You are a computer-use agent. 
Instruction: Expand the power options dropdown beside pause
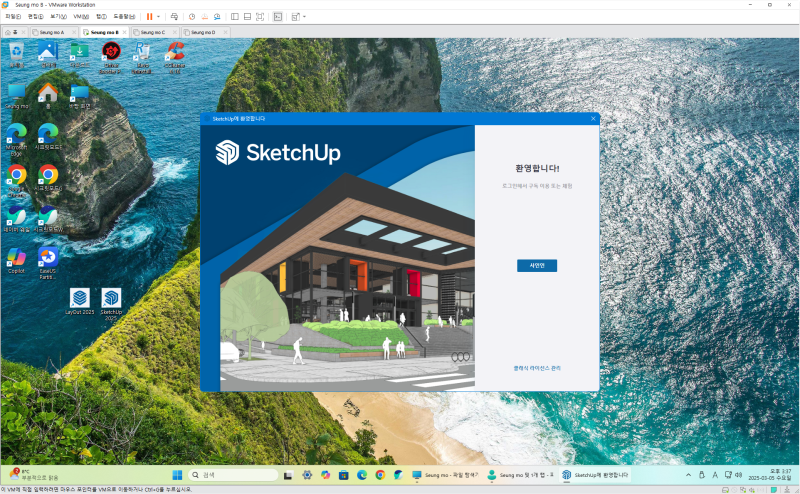[x=158, y=17]
